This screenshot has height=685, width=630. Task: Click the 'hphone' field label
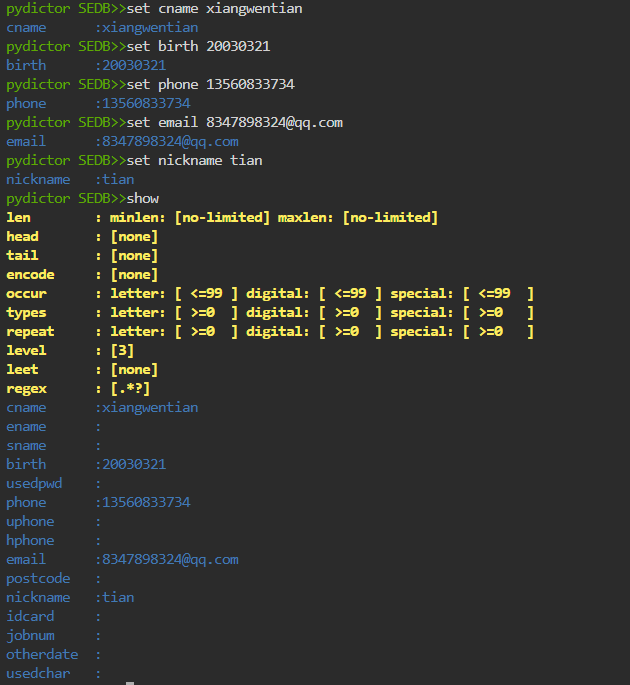click(x=30, y=540)
